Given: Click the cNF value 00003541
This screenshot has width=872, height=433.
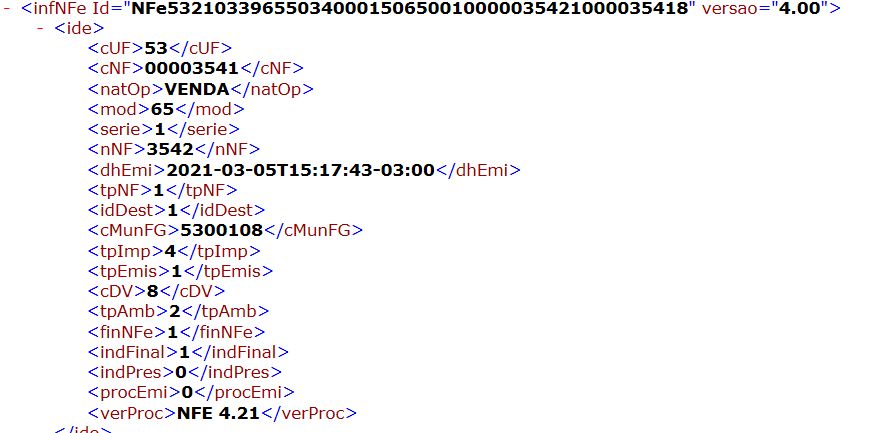Looking at the screenshot, I should [x=192, y=68].
